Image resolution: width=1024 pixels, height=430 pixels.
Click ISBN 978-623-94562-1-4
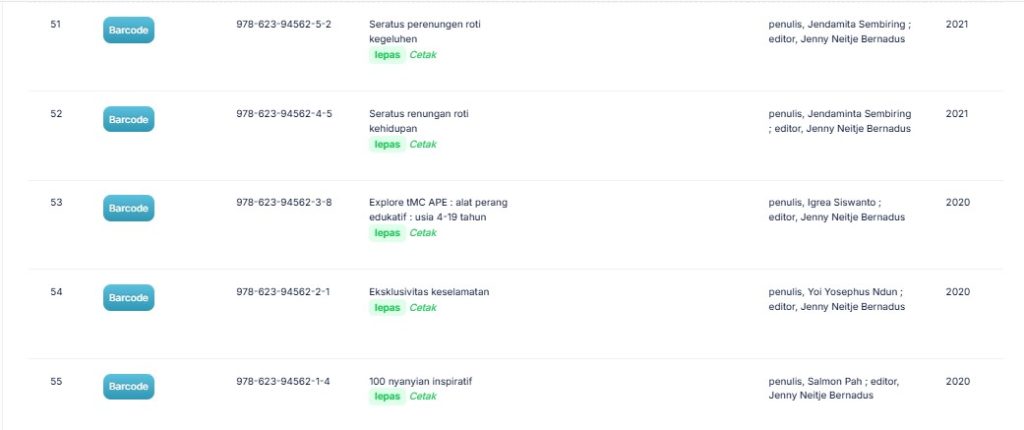click(284, 381)
